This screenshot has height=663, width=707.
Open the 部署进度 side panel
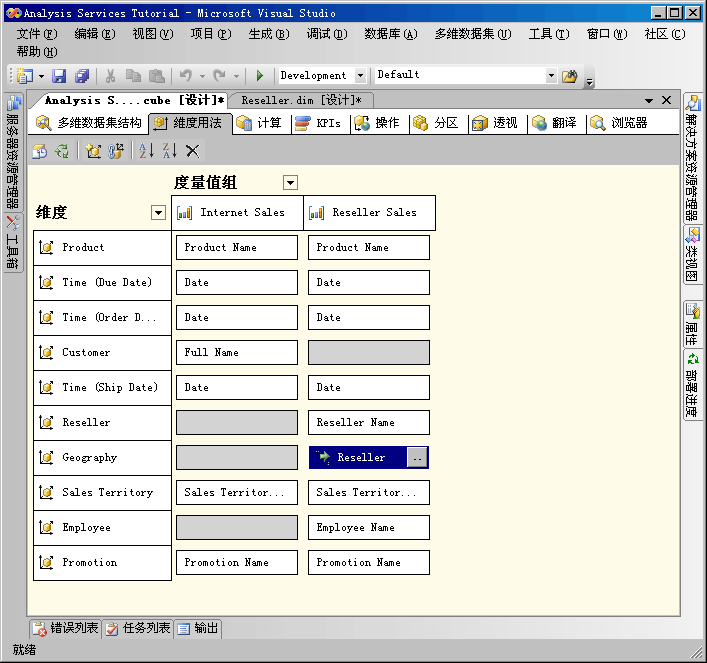tap(693, 385)
